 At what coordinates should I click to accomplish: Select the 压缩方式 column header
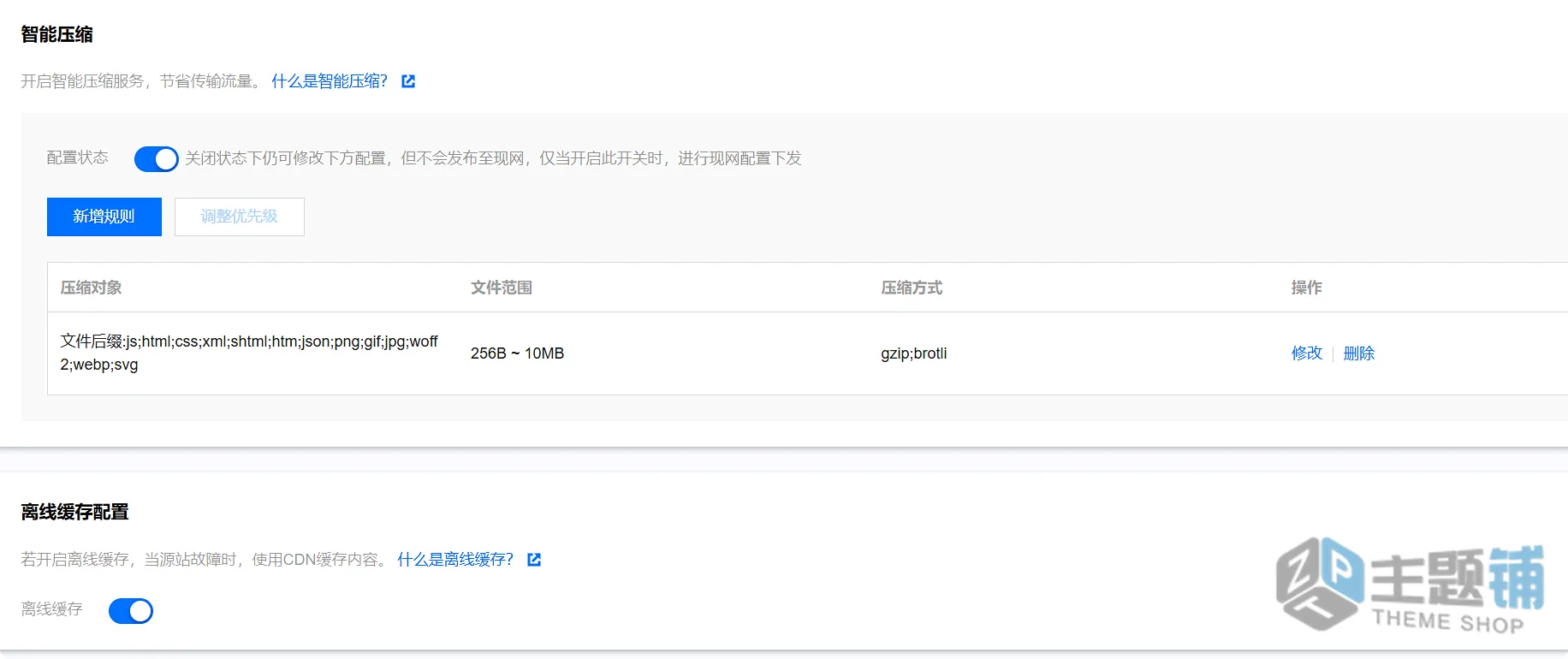pyautogui.click(x=912, y=288)
